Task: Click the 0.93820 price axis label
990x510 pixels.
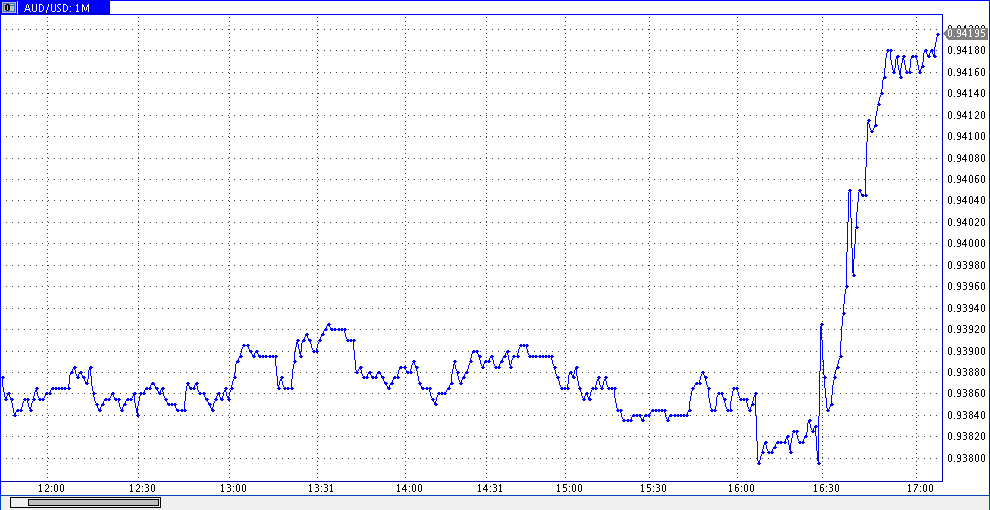Action: pyautogui.click(x=967, y=437)
